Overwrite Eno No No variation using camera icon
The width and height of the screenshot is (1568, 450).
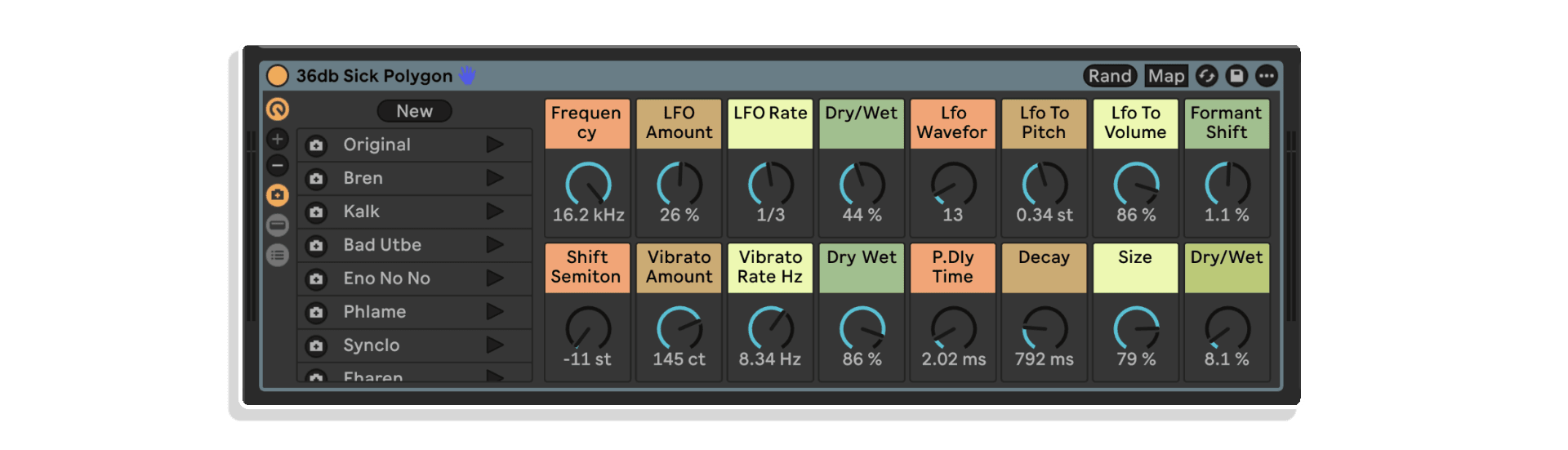[316, 279]
